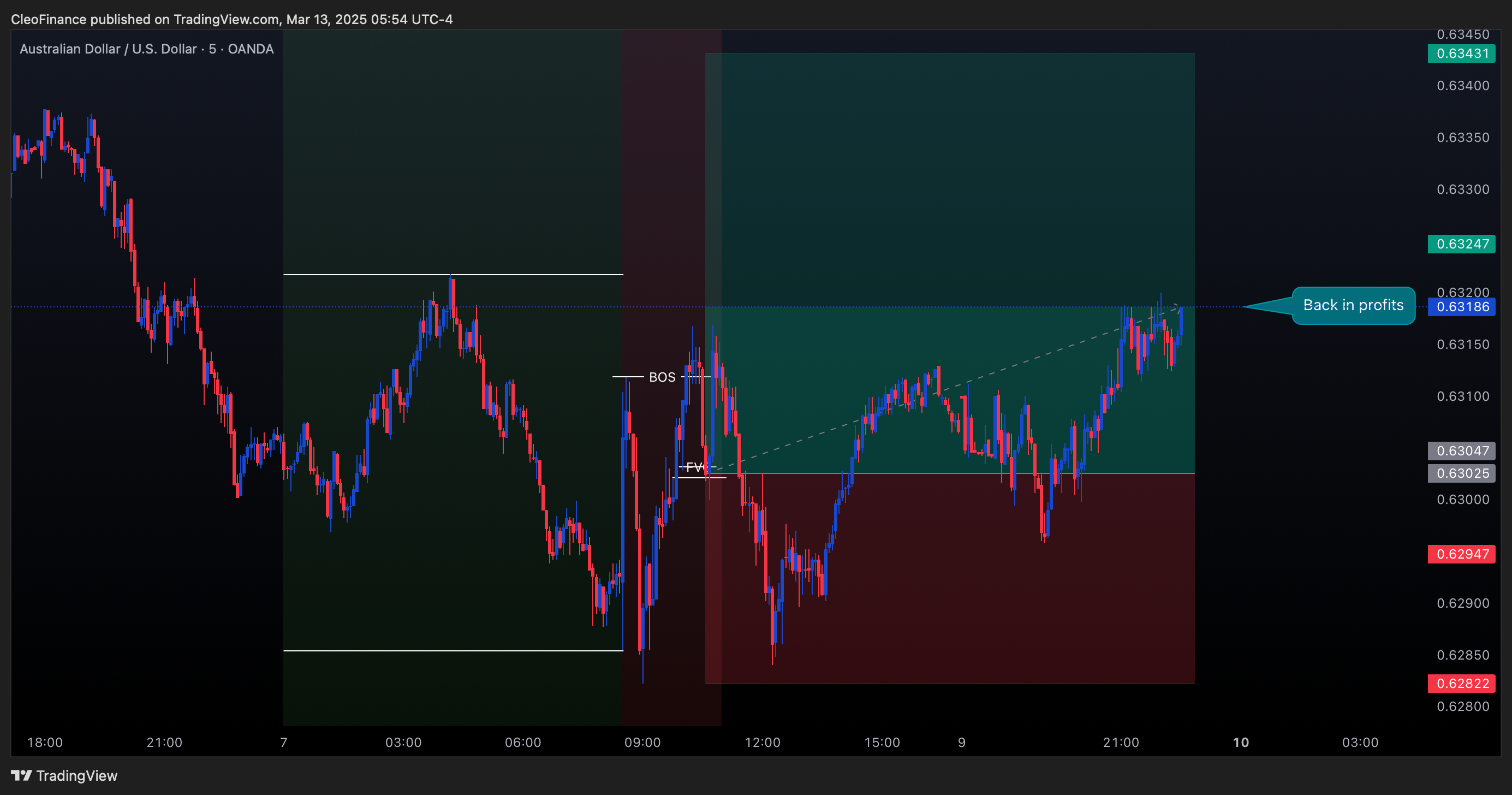
Task: Click the day 9 time axis label
Action: point(961,742)
